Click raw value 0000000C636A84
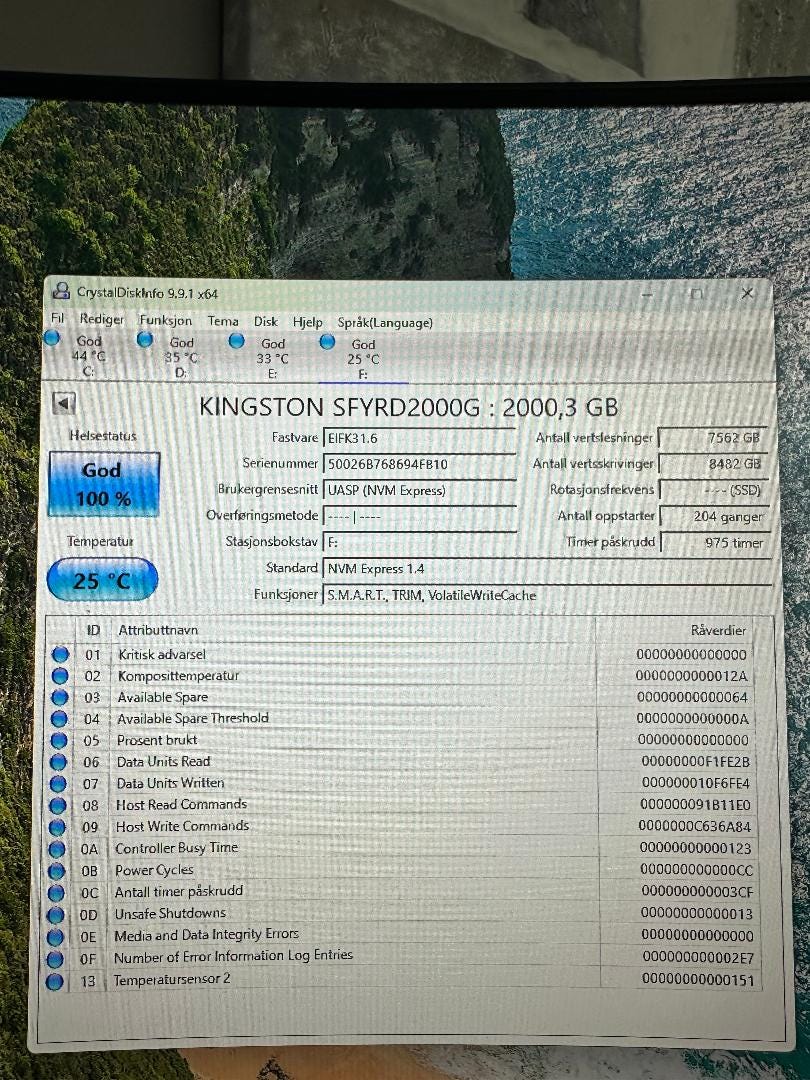The image size is (810, 1080). click(694, 827)
